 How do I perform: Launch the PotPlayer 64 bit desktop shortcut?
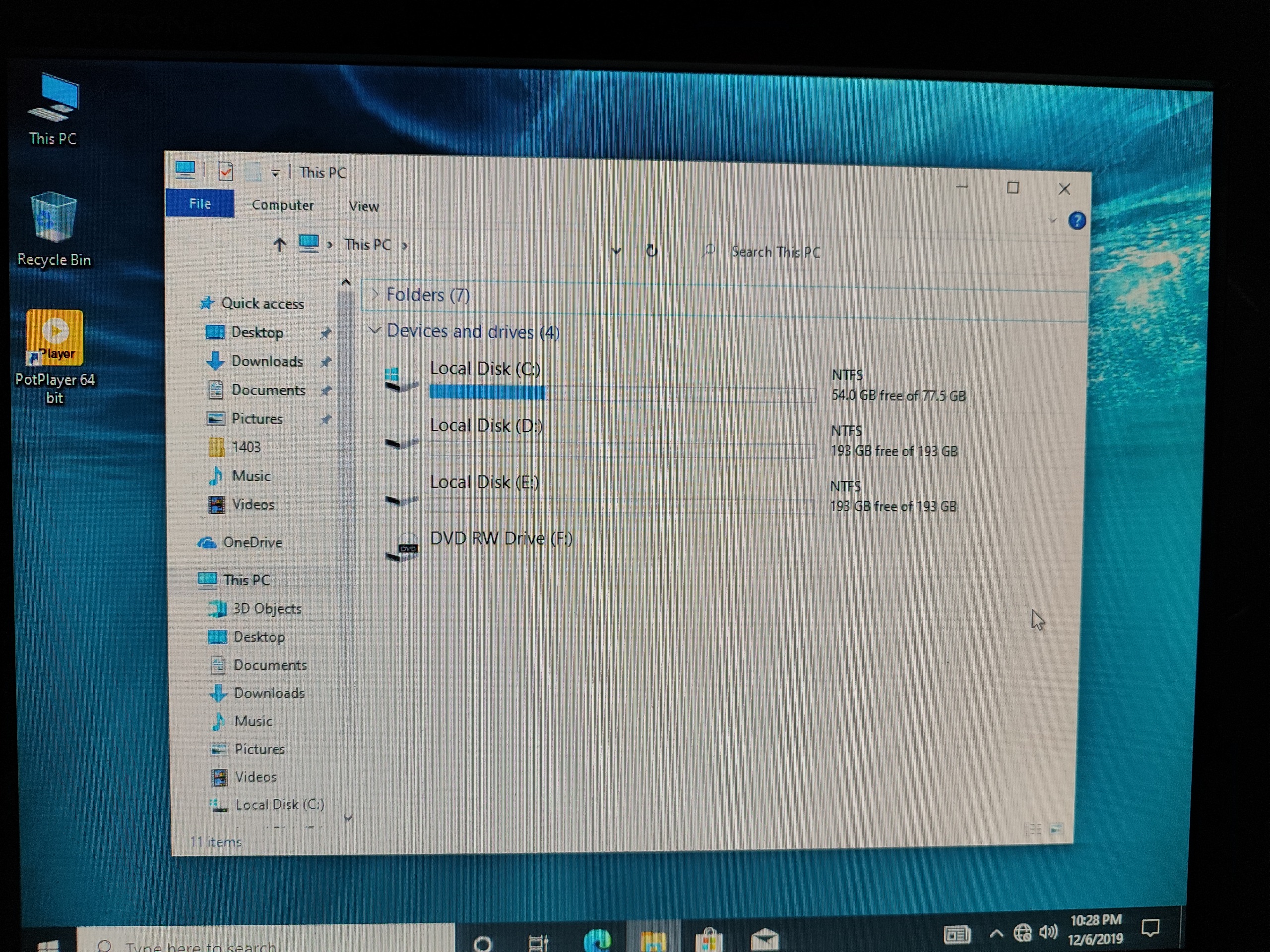point(55,339)
